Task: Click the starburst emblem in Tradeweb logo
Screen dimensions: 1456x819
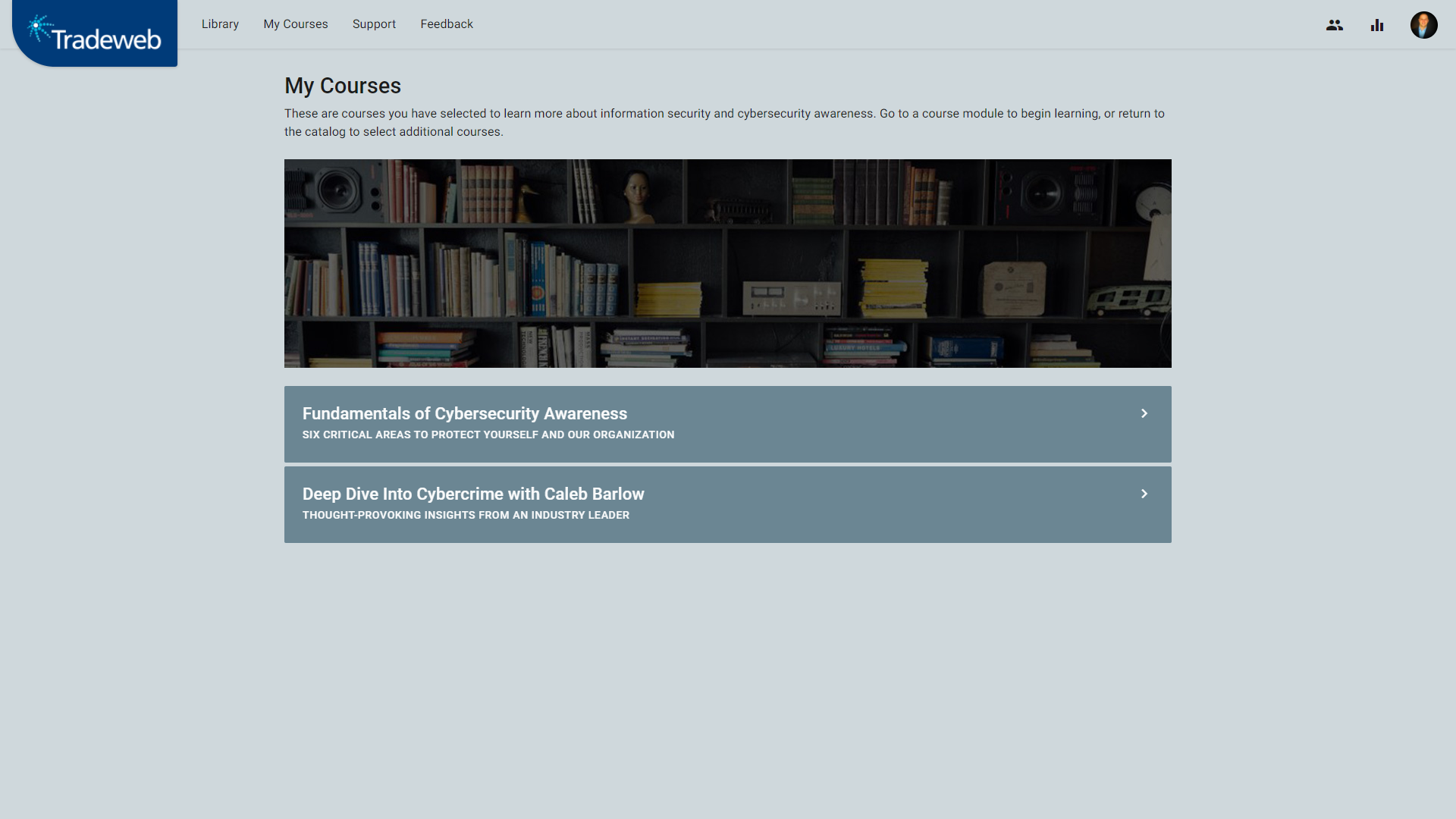Action: coord(39,28)
